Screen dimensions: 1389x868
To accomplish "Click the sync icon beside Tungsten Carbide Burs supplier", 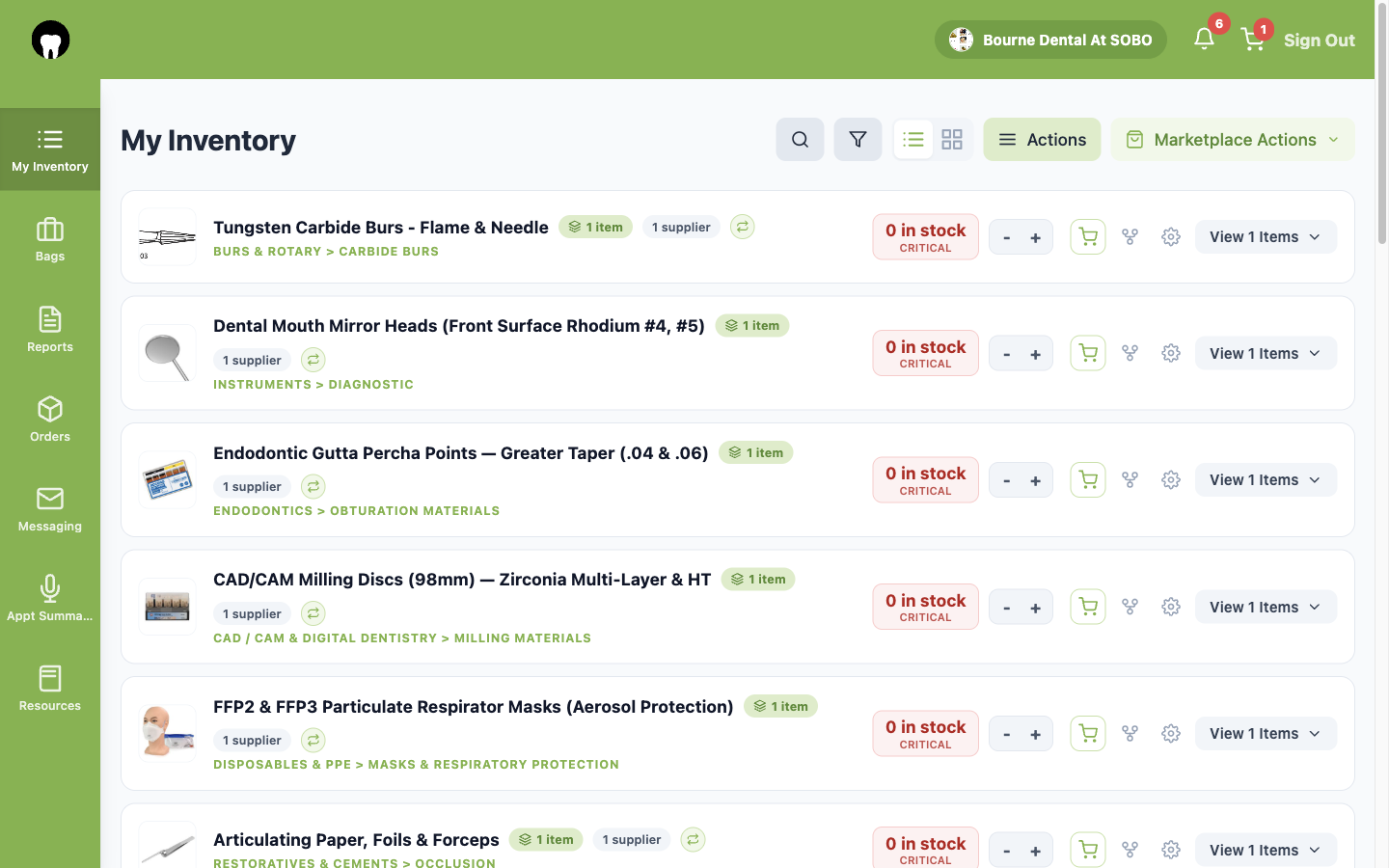I will [x=742, y=227].
